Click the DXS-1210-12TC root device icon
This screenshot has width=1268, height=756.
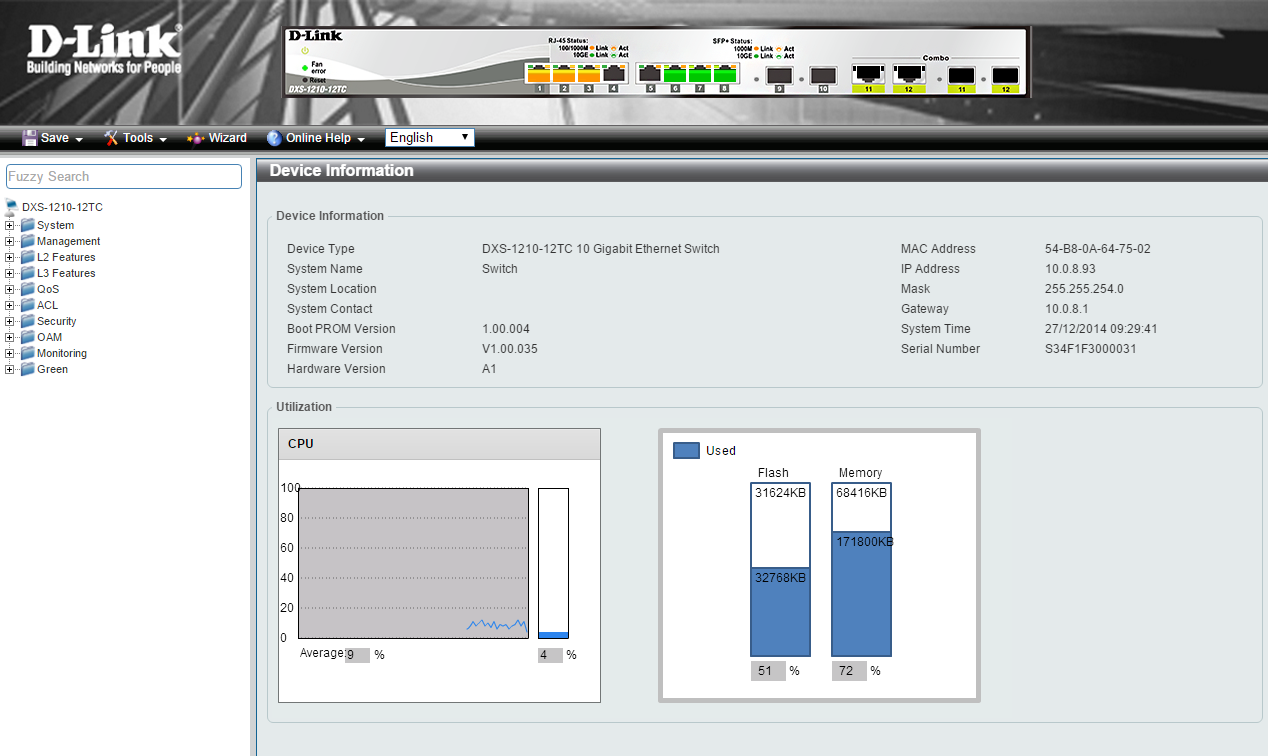pos(12,207)
